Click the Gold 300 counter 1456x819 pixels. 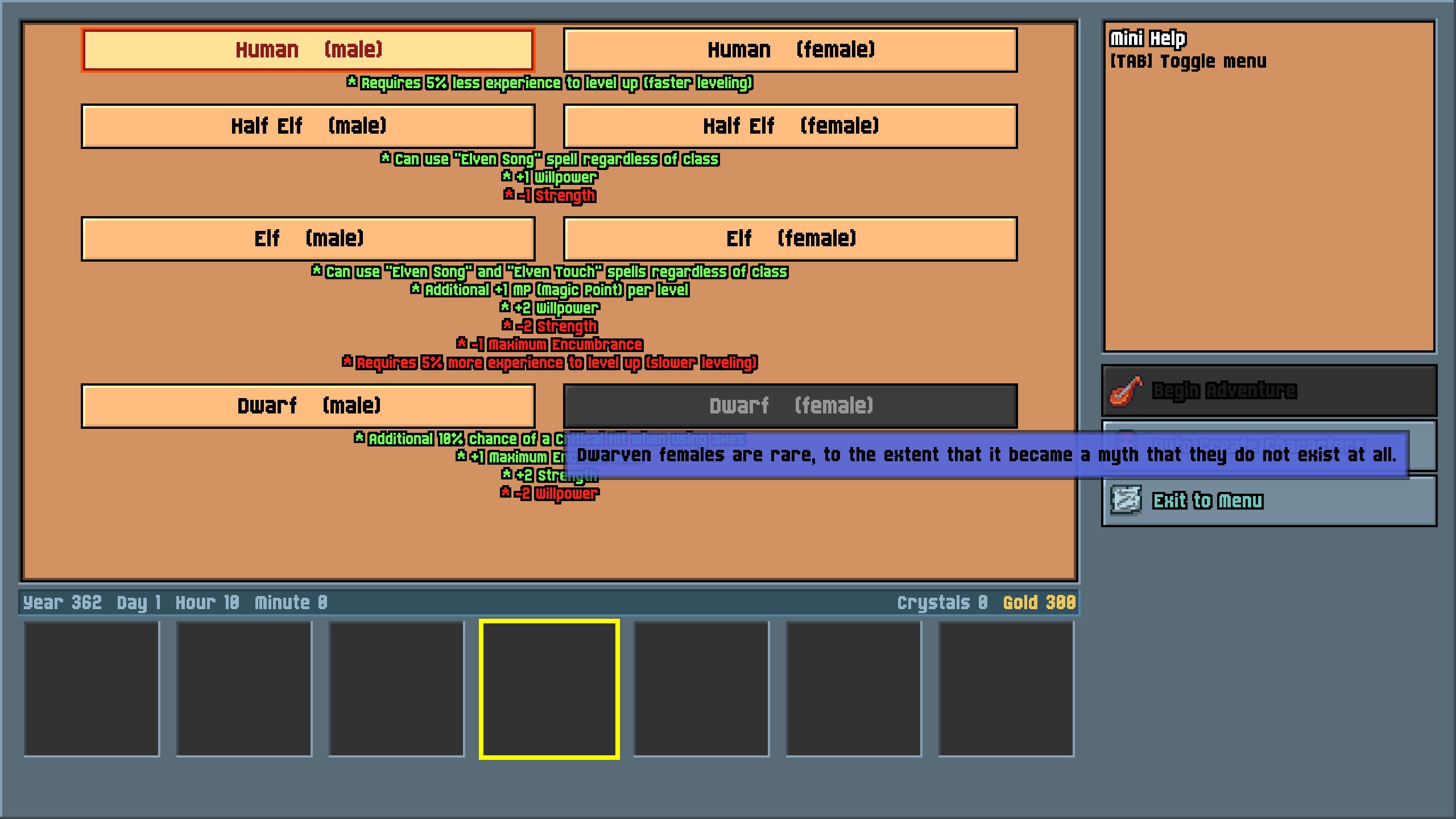[1039, 603]
